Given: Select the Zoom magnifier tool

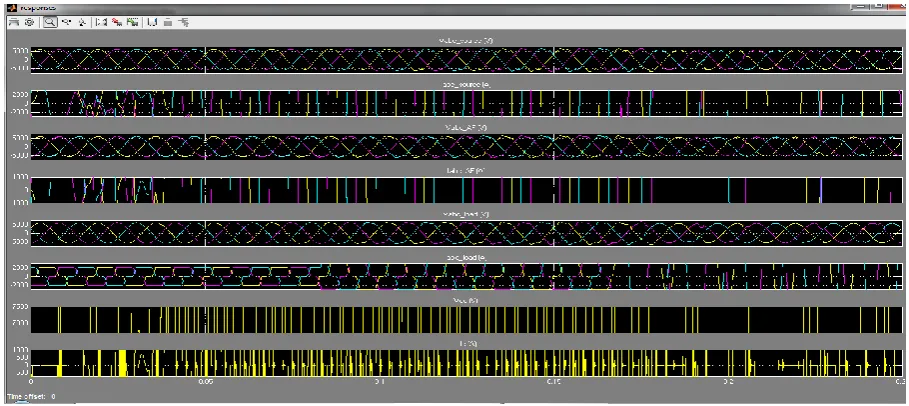Looking at the screenshot, I should click(50, 22).
